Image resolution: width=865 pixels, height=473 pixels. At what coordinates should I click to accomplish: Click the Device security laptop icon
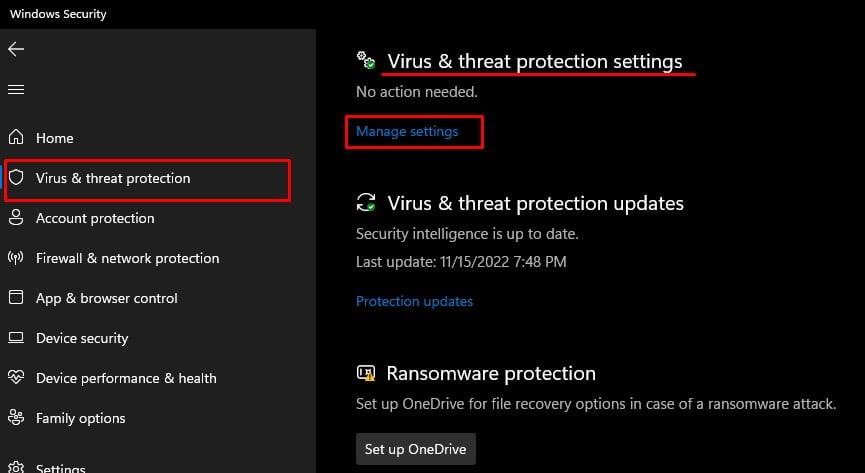pyautogui.click(x=16, y=338)
